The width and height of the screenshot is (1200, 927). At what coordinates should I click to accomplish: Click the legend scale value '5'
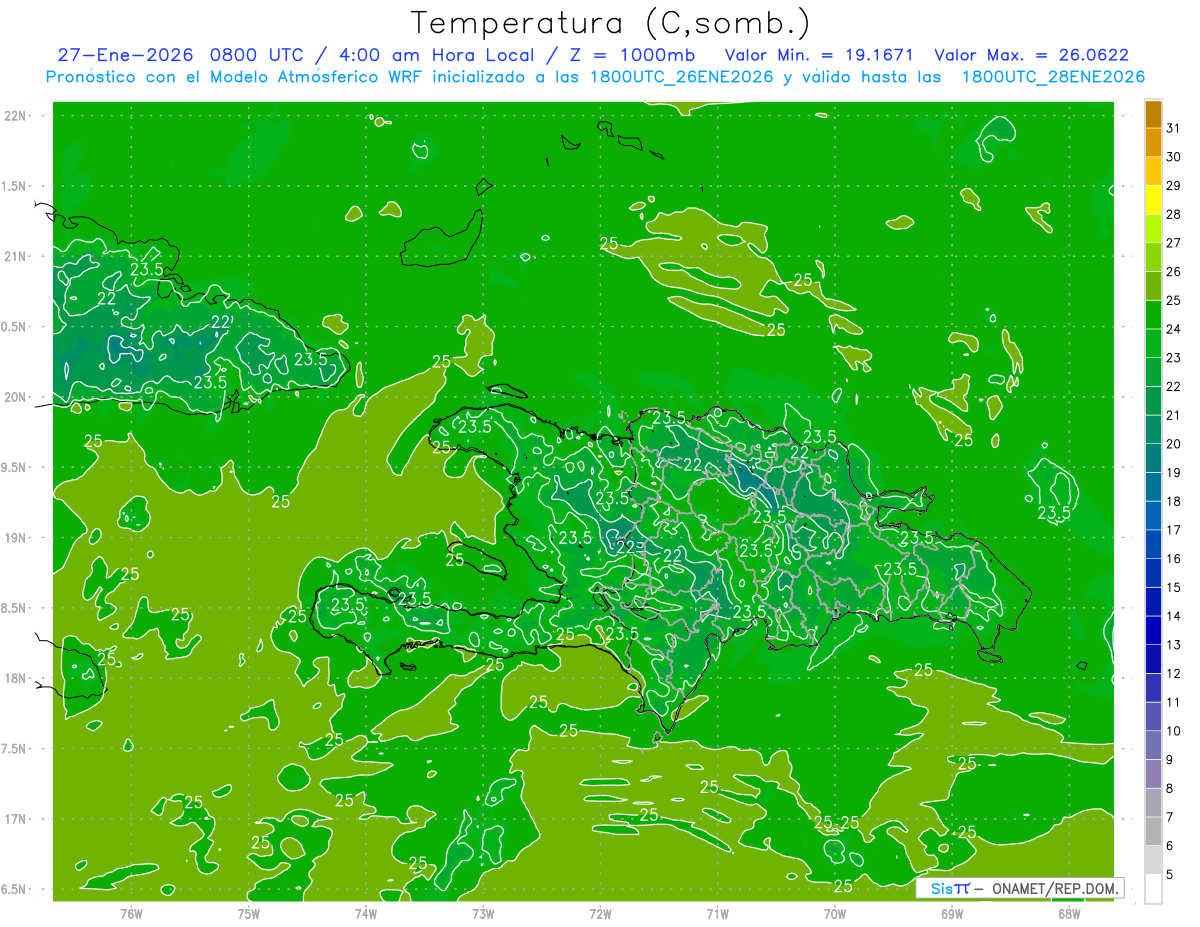coord(1170,875)
